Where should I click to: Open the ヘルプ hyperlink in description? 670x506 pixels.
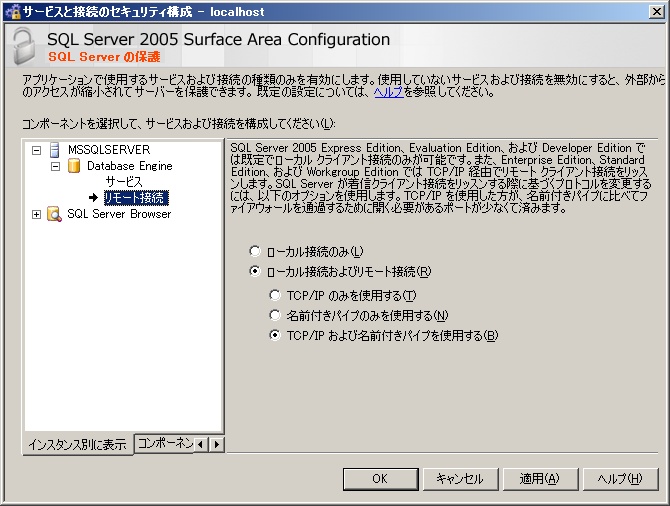pyautogui.click(x=388, y=92)
